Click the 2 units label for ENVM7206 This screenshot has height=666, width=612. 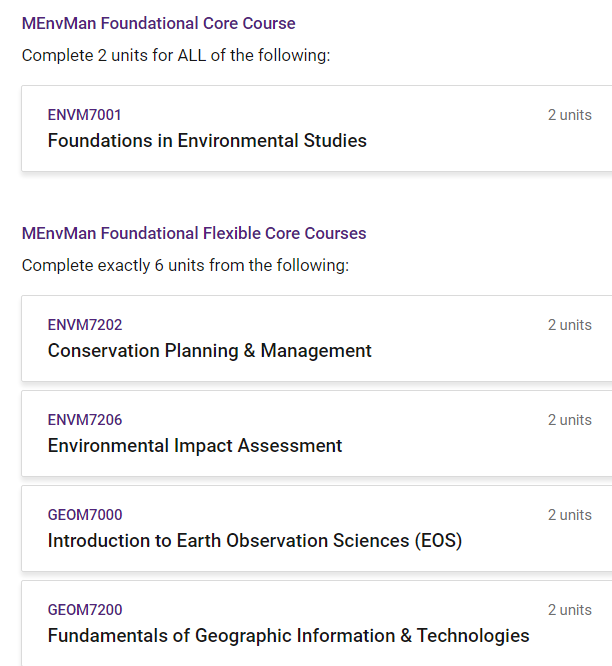point(569,420)
